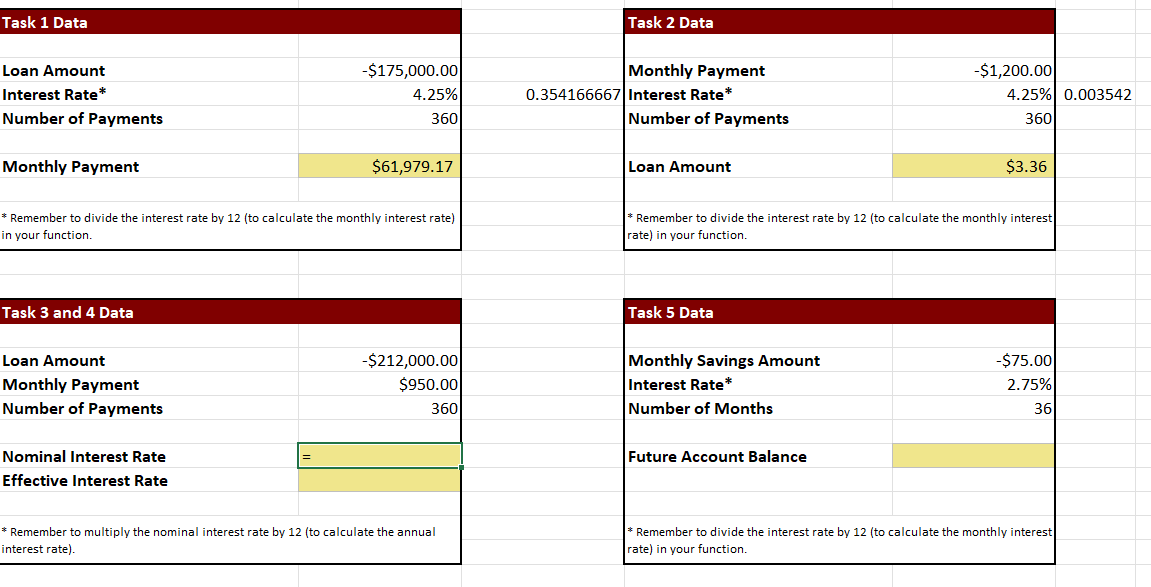
Task: Select the Task 5 reminder note text
Action: [x=838, y=540]
